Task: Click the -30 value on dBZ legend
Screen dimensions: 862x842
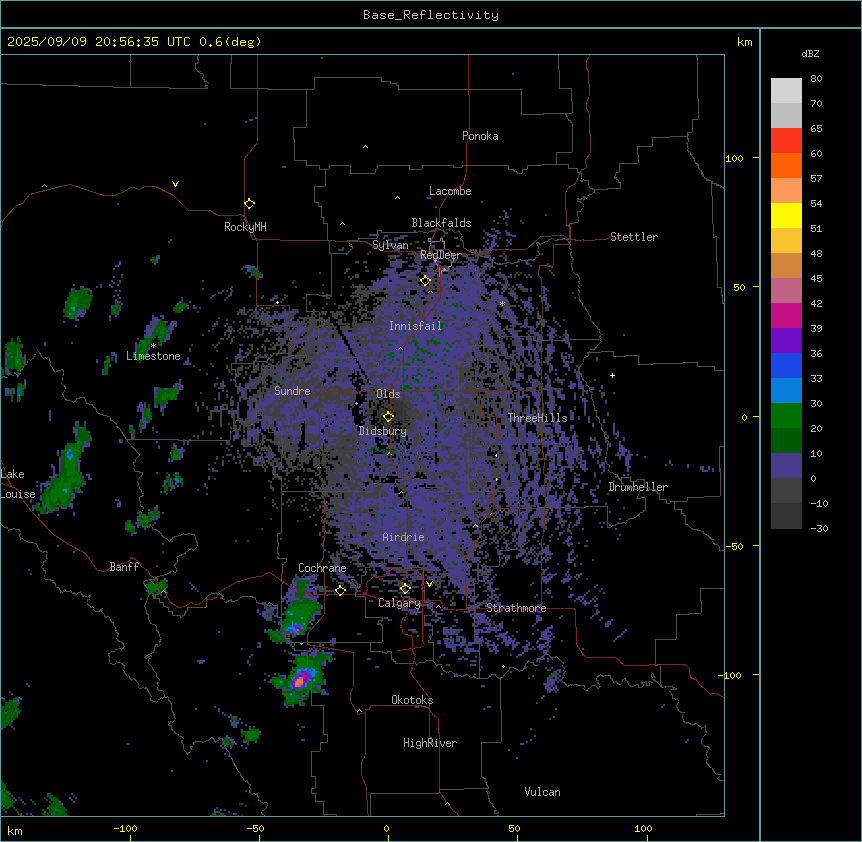Action: [x=819, y=528]
